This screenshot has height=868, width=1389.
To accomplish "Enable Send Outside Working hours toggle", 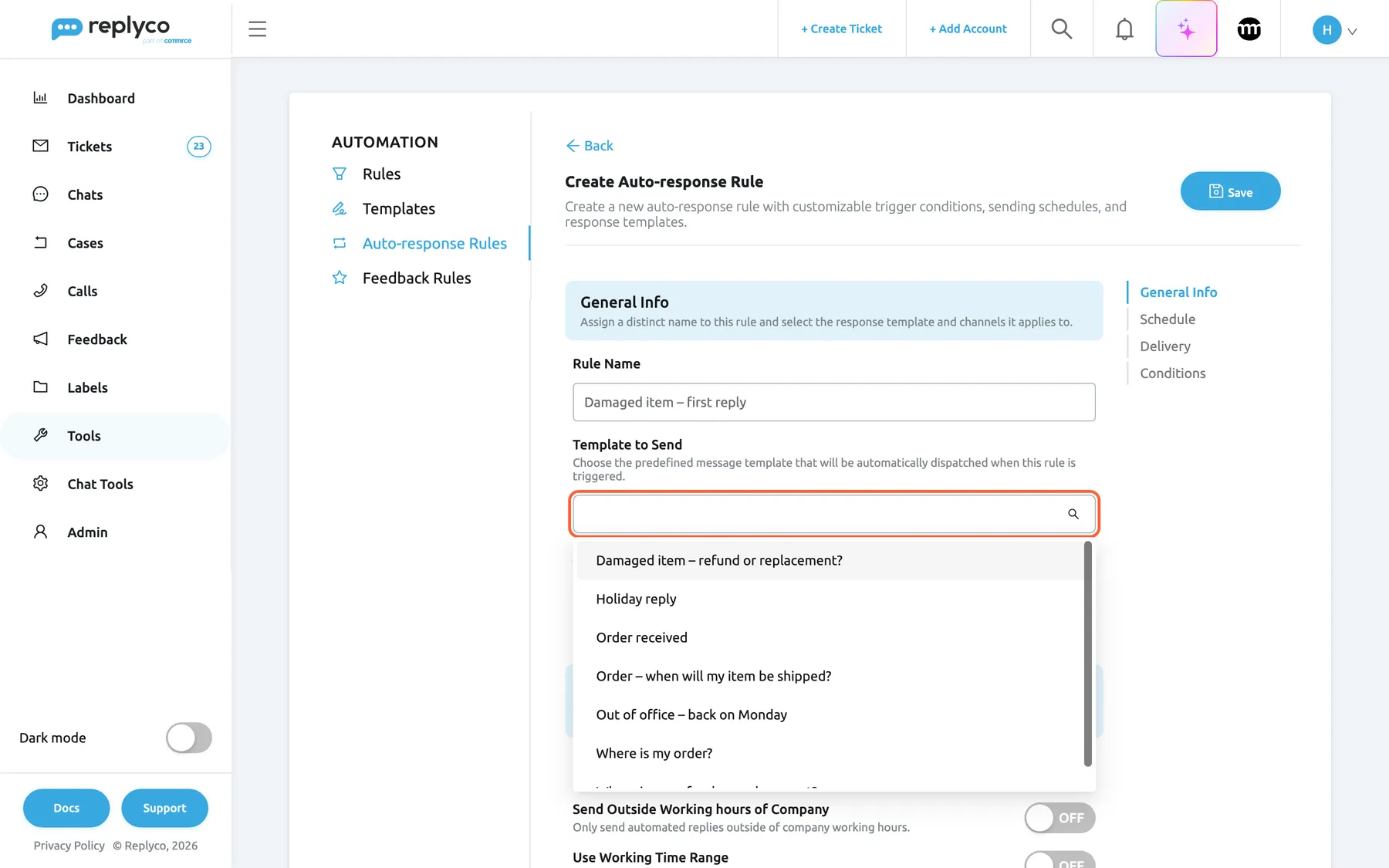I will coord(1059,818).
